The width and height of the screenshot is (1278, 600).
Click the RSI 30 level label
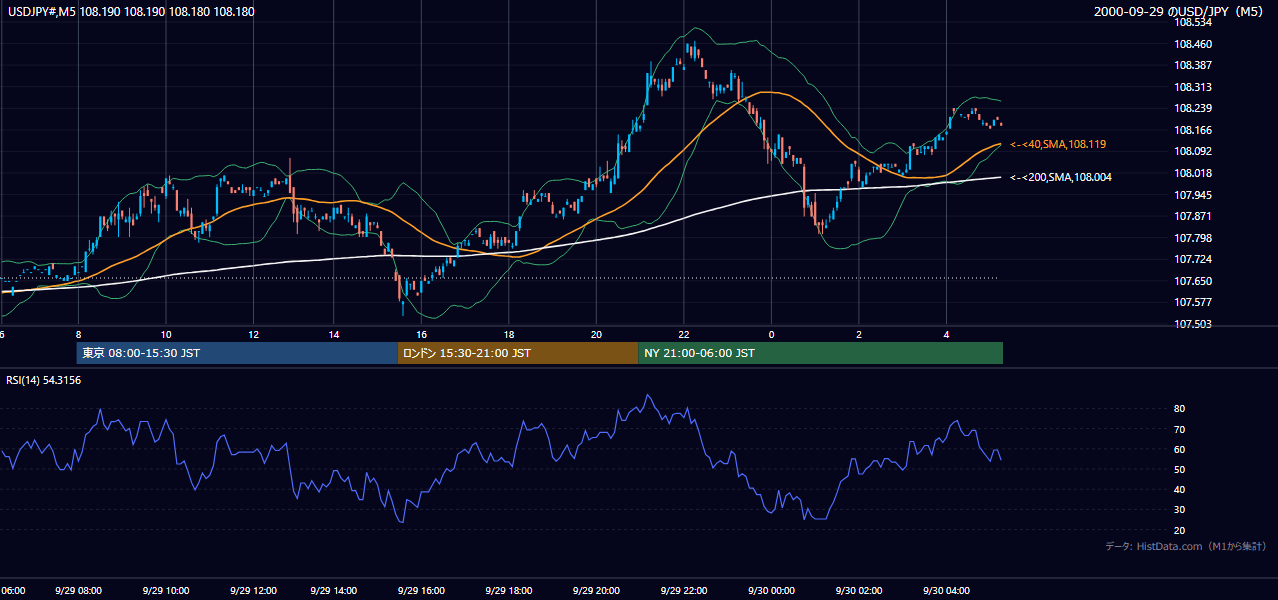(1179, 510)
